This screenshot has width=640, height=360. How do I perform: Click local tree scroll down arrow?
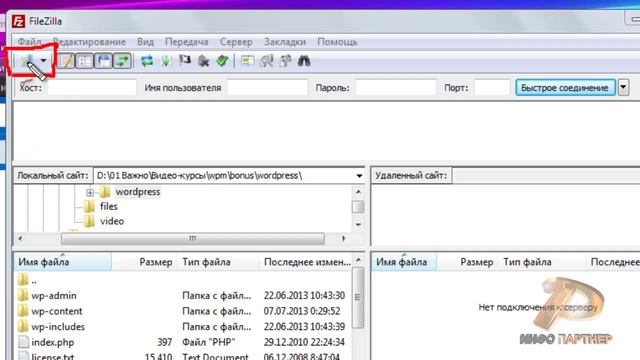358,224
